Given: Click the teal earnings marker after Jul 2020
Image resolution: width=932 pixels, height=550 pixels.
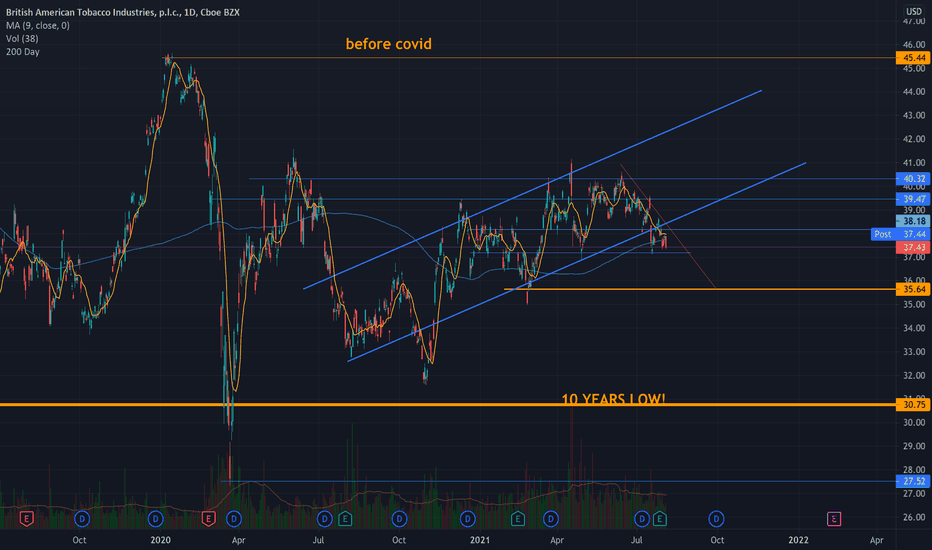Looking at the screenshot, I should pos(345,519).
